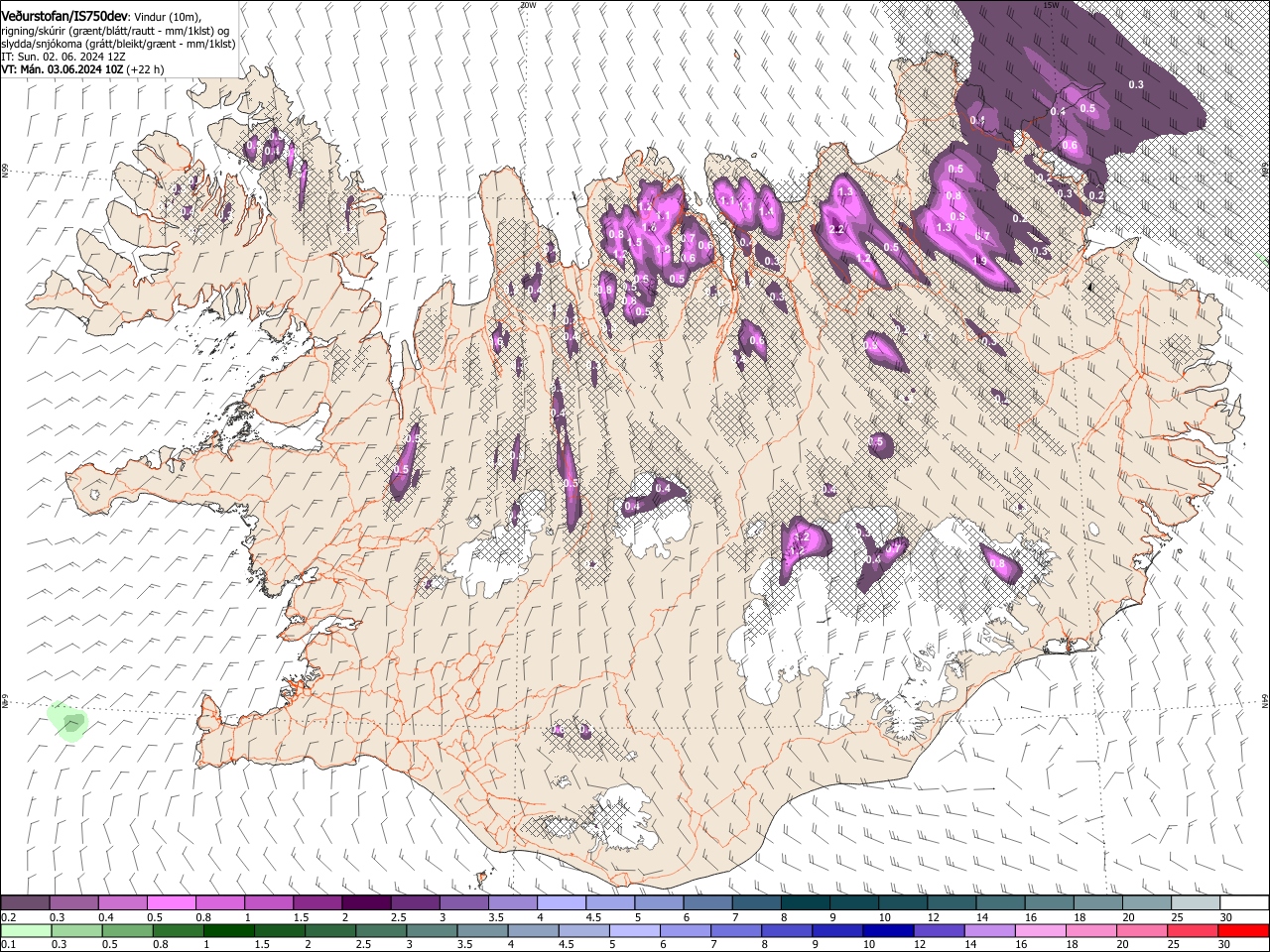The image size is (1270, 952).
Task: Pick the 0.2 swatch in the top legend row
Action: pyautogui.click(x=25, y=903)
